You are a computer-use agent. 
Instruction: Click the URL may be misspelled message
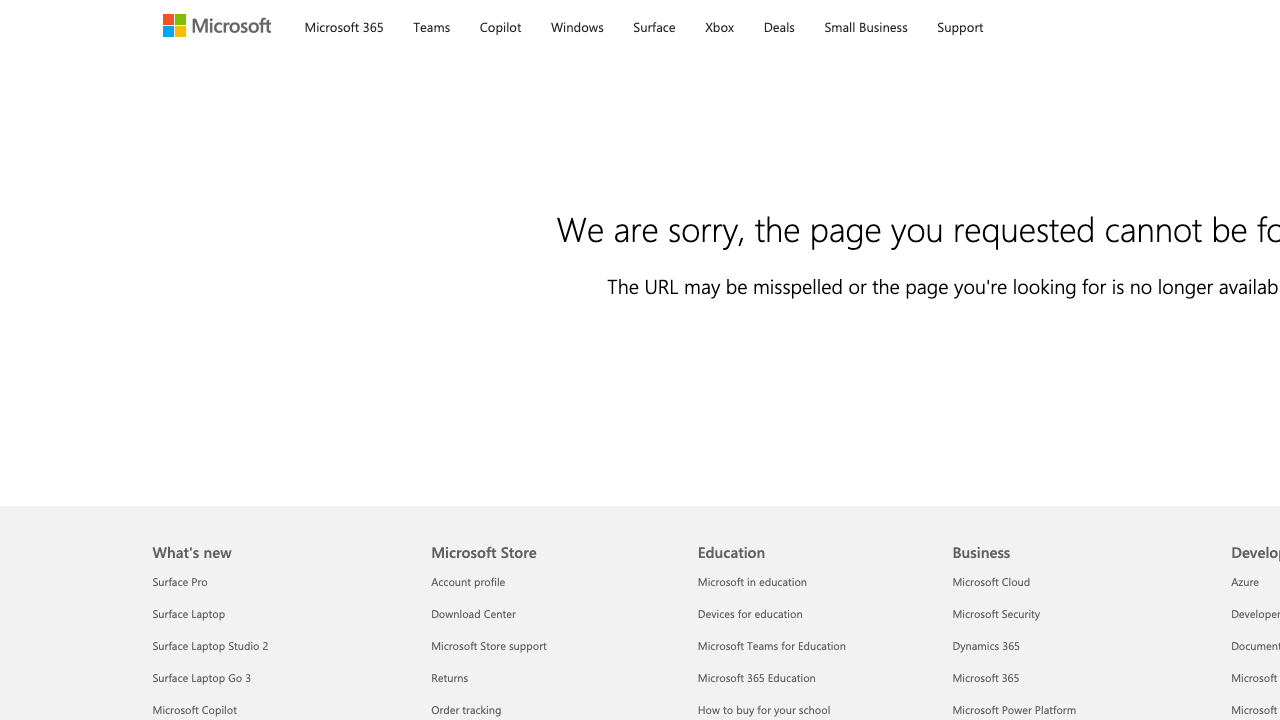pos(943,287)
